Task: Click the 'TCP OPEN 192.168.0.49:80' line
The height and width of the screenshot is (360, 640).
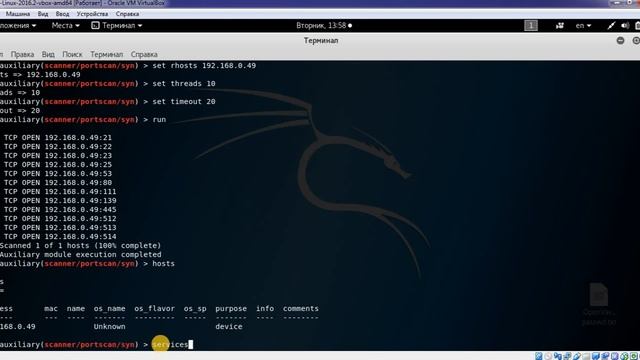Action: pyautogui.click(x=58, y=182)
